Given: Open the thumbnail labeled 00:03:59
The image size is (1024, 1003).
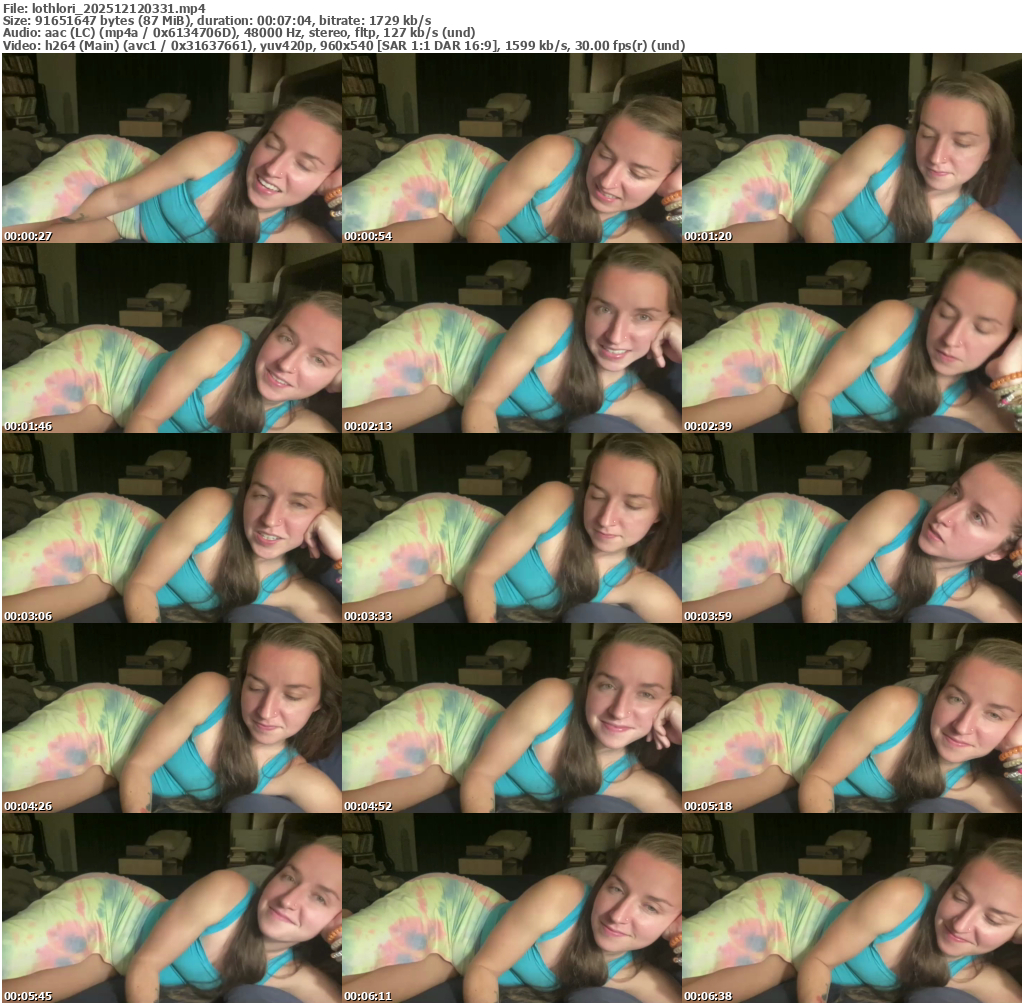Looking at the screenshot, I should pyautogui.click(x=852, y=528).
